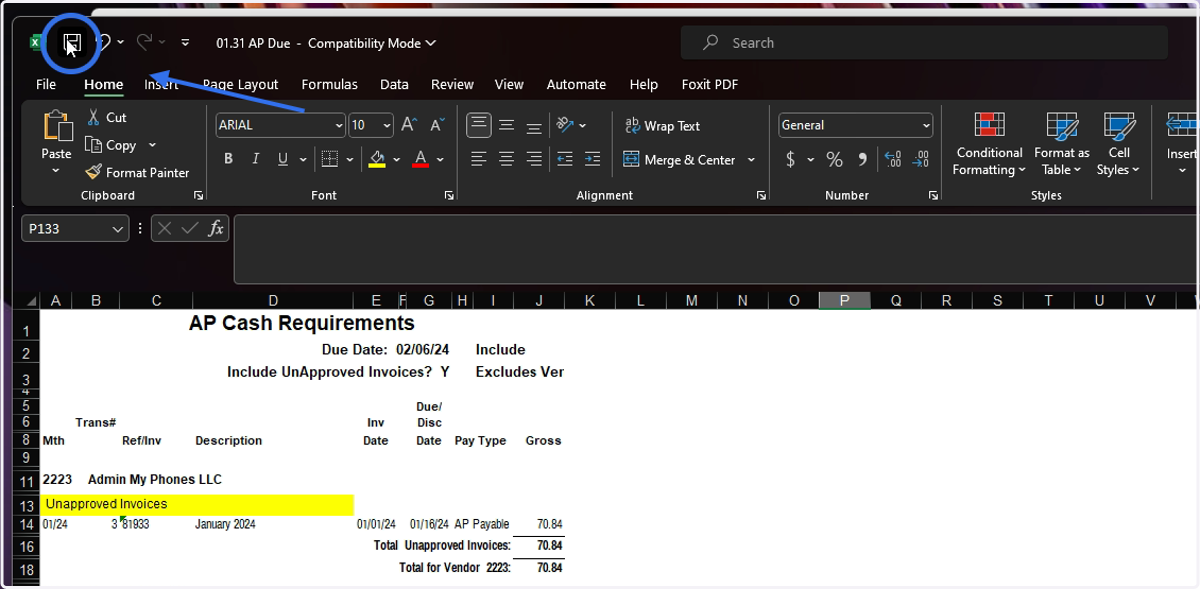This screenshot has height=589, width=1200.
Task: Toggle Underline formatting
Action: point(283,159)
